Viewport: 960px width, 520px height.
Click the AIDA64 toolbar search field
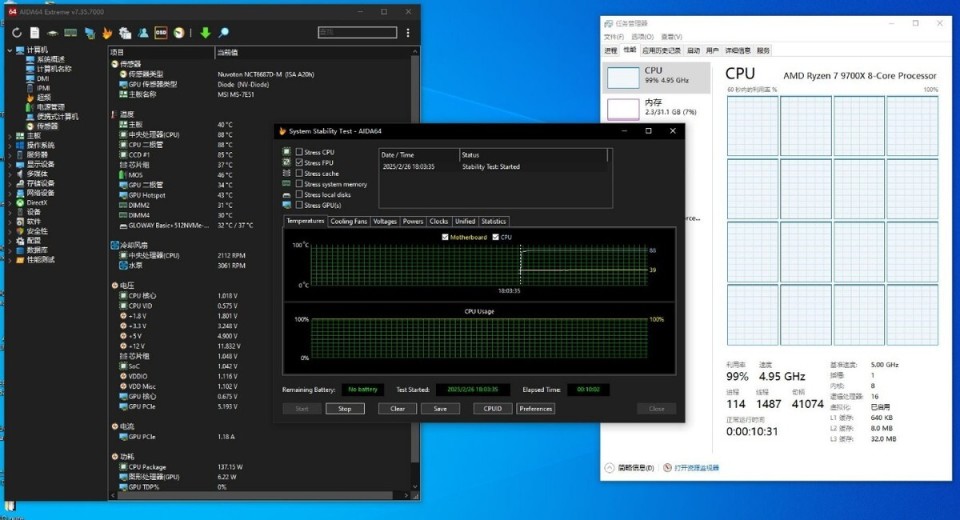pos(358,32)
